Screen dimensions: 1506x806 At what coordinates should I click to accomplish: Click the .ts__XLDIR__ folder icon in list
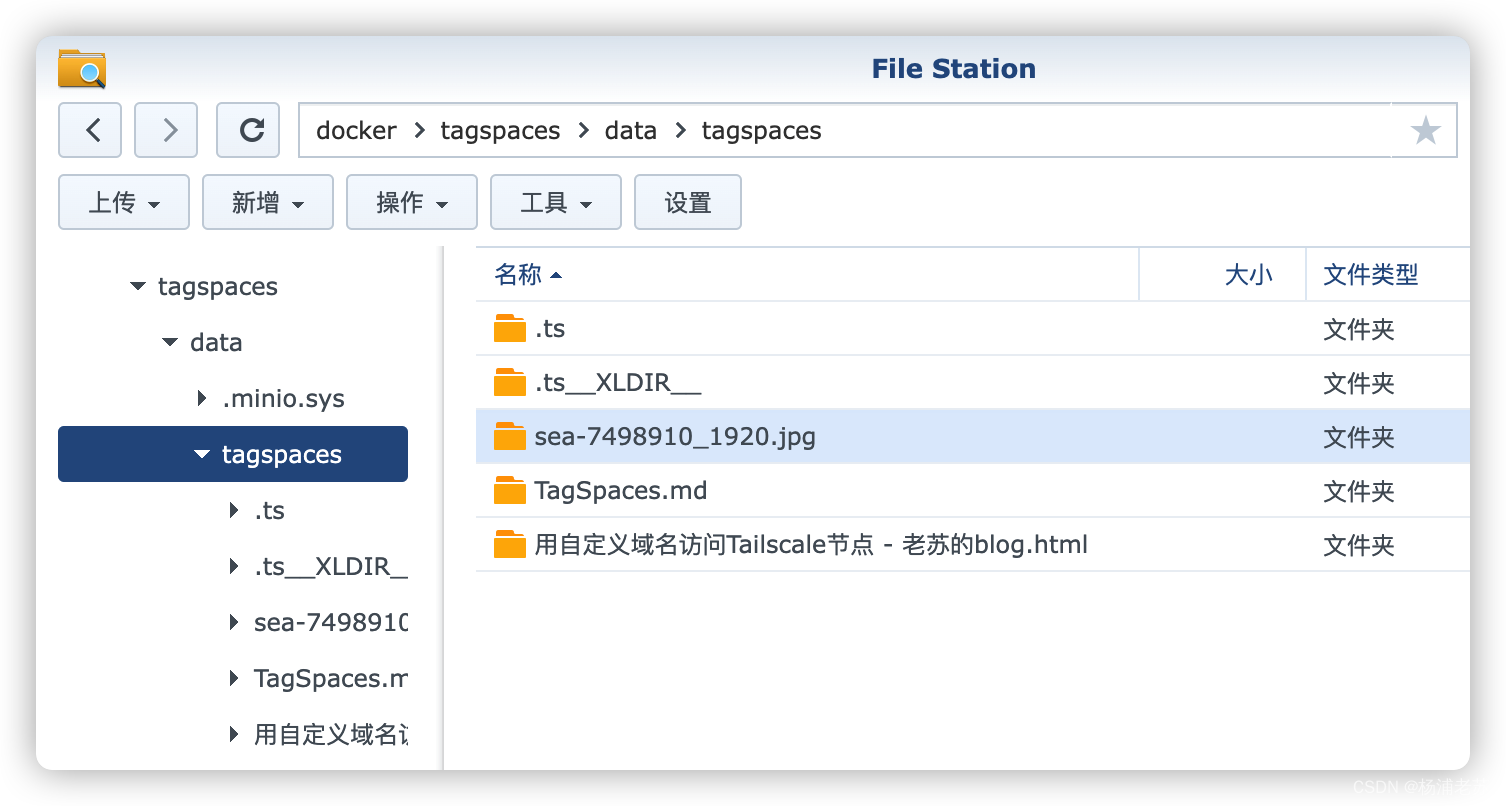(x=510, y=382)
